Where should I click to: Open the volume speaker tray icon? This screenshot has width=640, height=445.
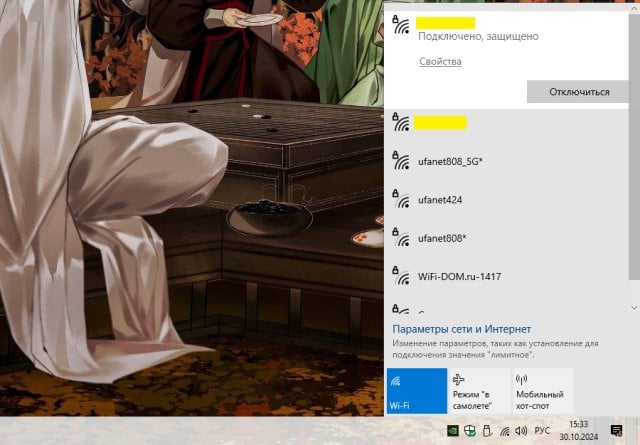(x=521, y=430)
